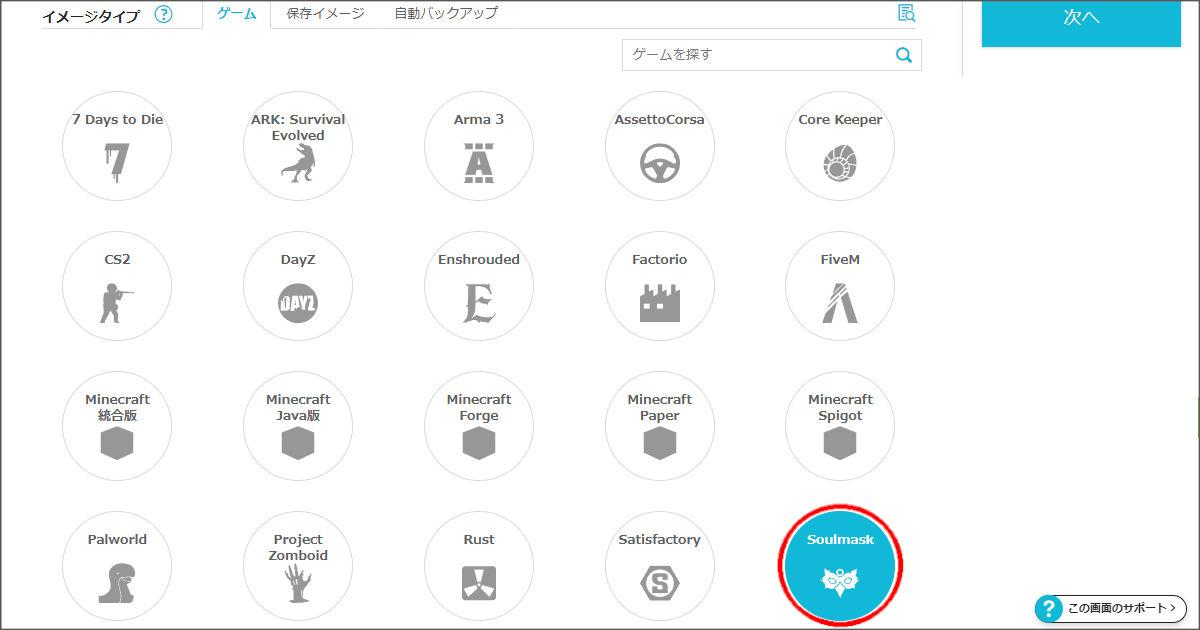Screen dimensions: 1200x630
Task: Pick Minecraft Paper image
Action: (660, 426)
